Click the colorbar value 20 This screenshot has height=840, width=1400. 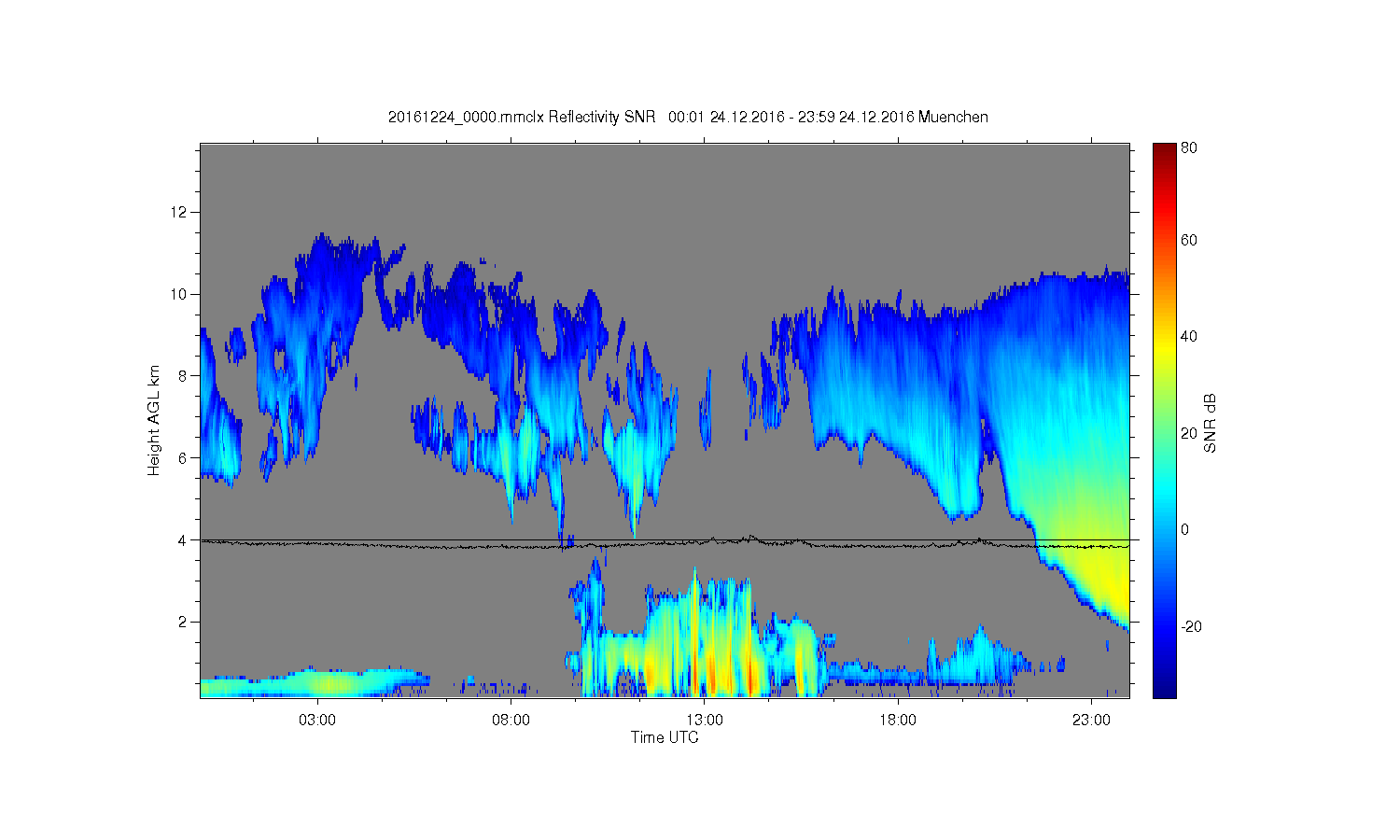1189,433
